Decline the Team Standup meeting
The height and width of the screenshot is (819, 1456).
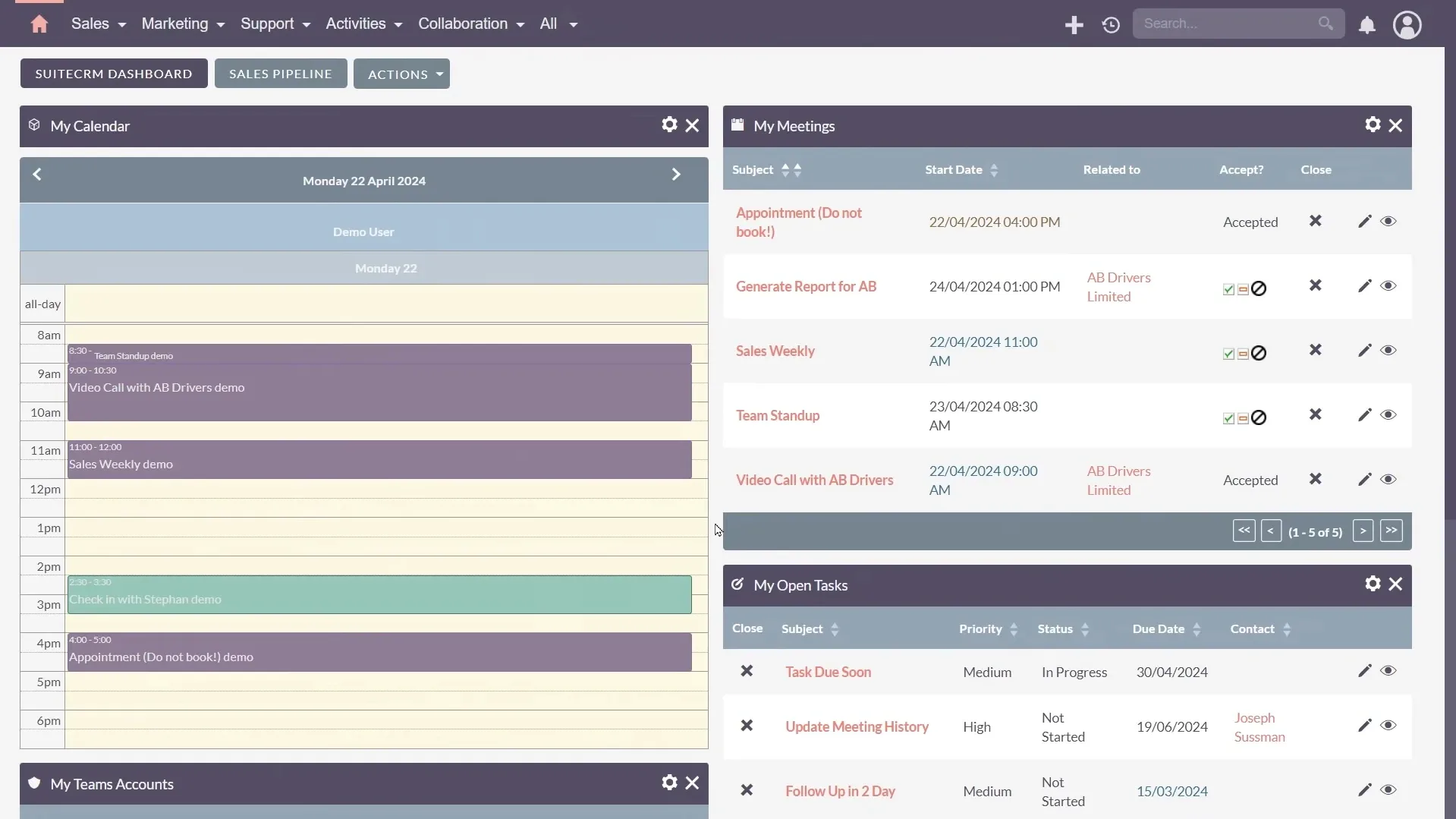click(1259, 418)
